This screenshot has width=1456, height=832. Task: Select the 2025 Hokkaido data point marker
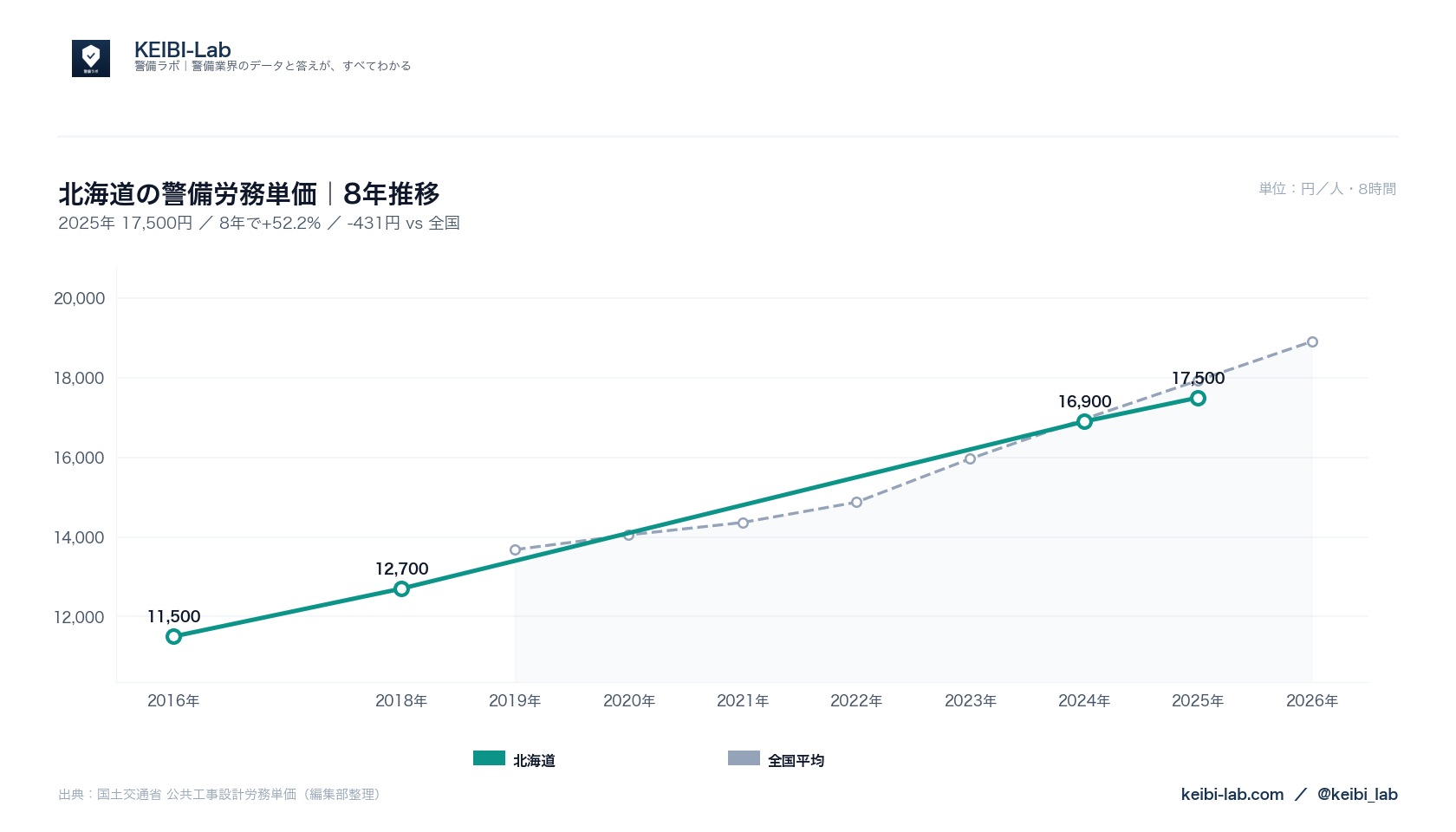click(1198, 398)
